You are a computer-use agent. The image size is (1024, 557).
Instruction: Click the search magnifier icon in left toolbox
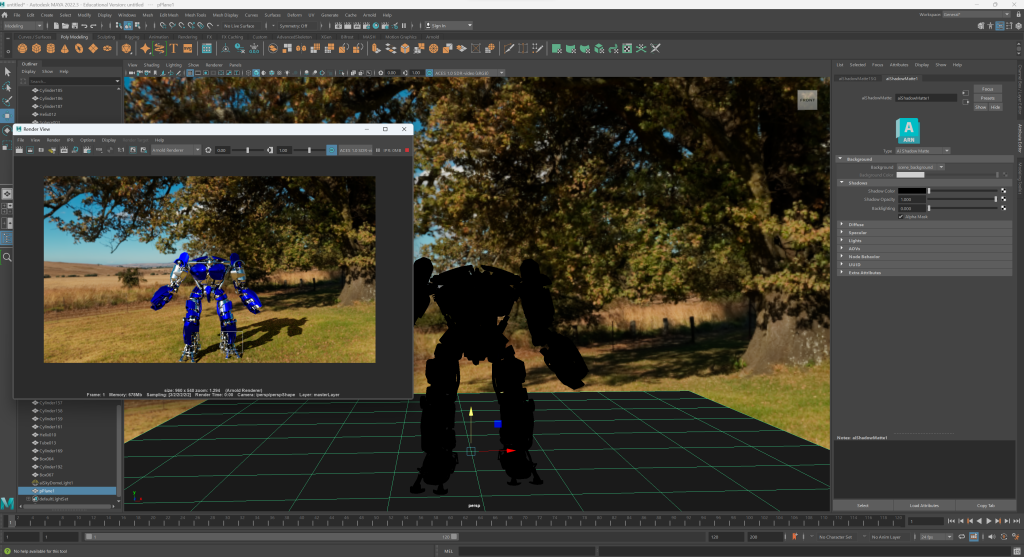click(7, 257)
